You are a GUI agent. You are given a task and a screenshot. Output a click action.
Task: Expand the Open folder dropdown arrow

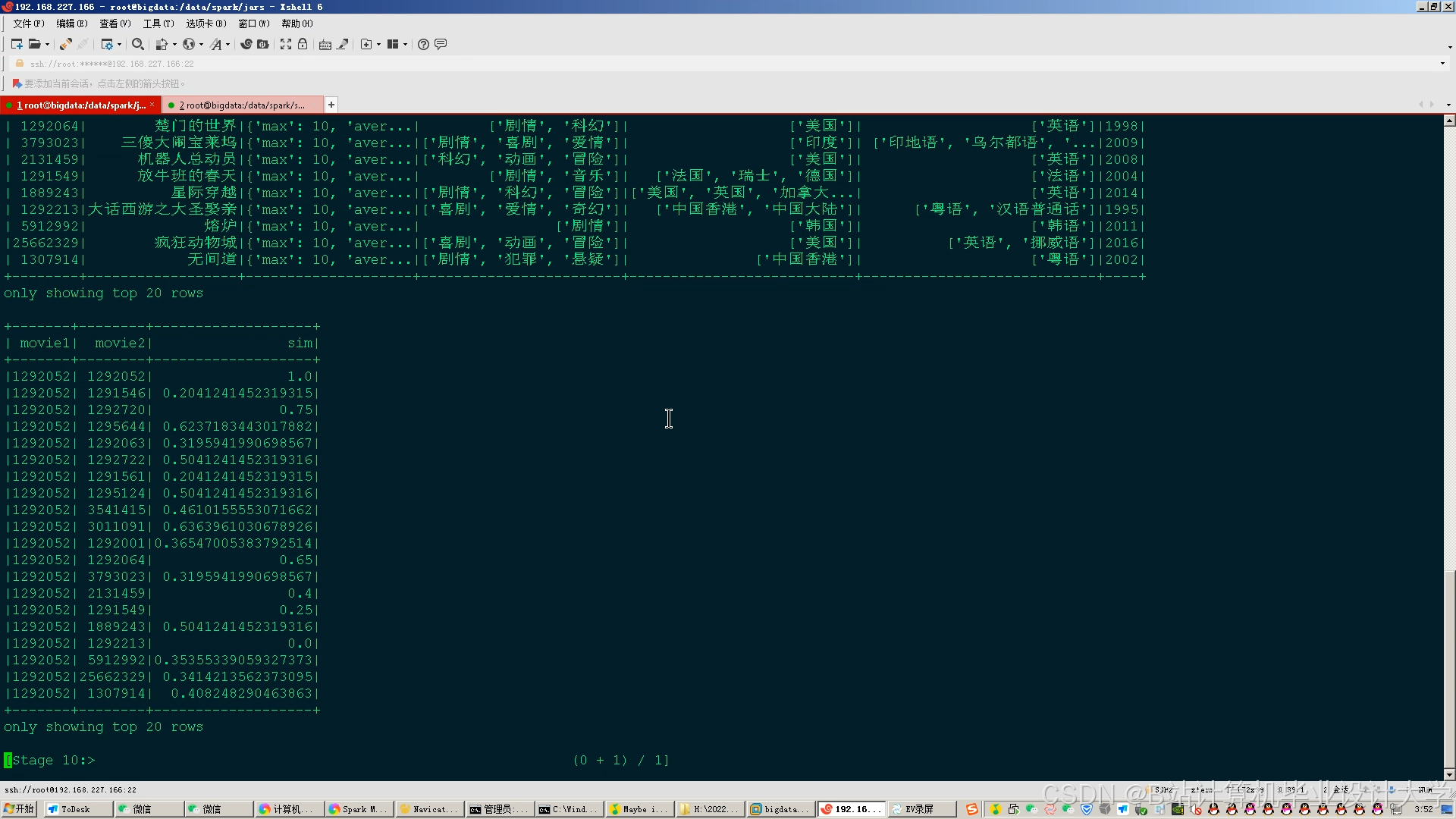47,44
